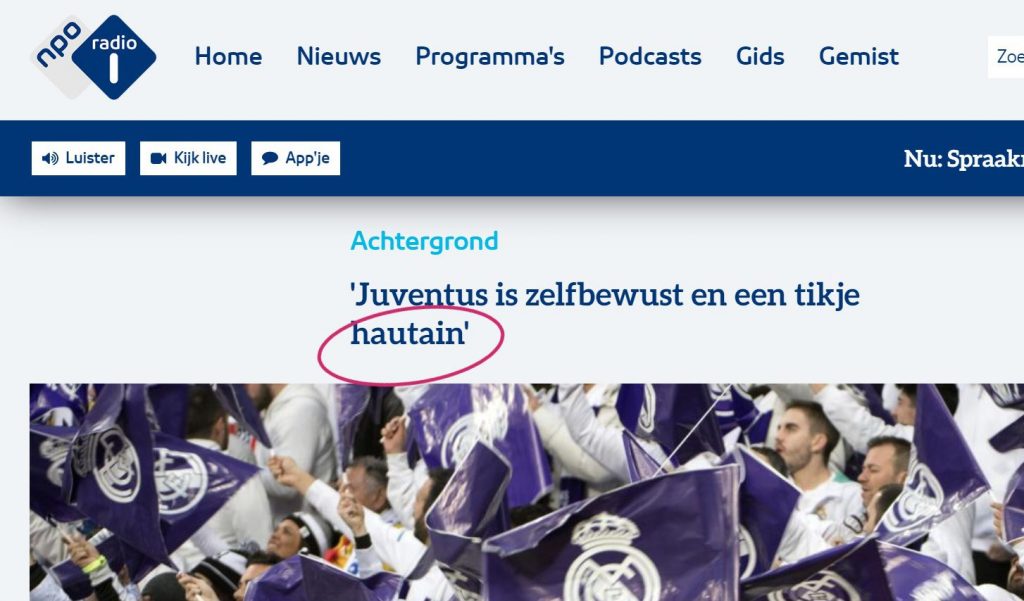Go to the Nieuws section
Screen dimensions: 1024x601
(338, 57)
